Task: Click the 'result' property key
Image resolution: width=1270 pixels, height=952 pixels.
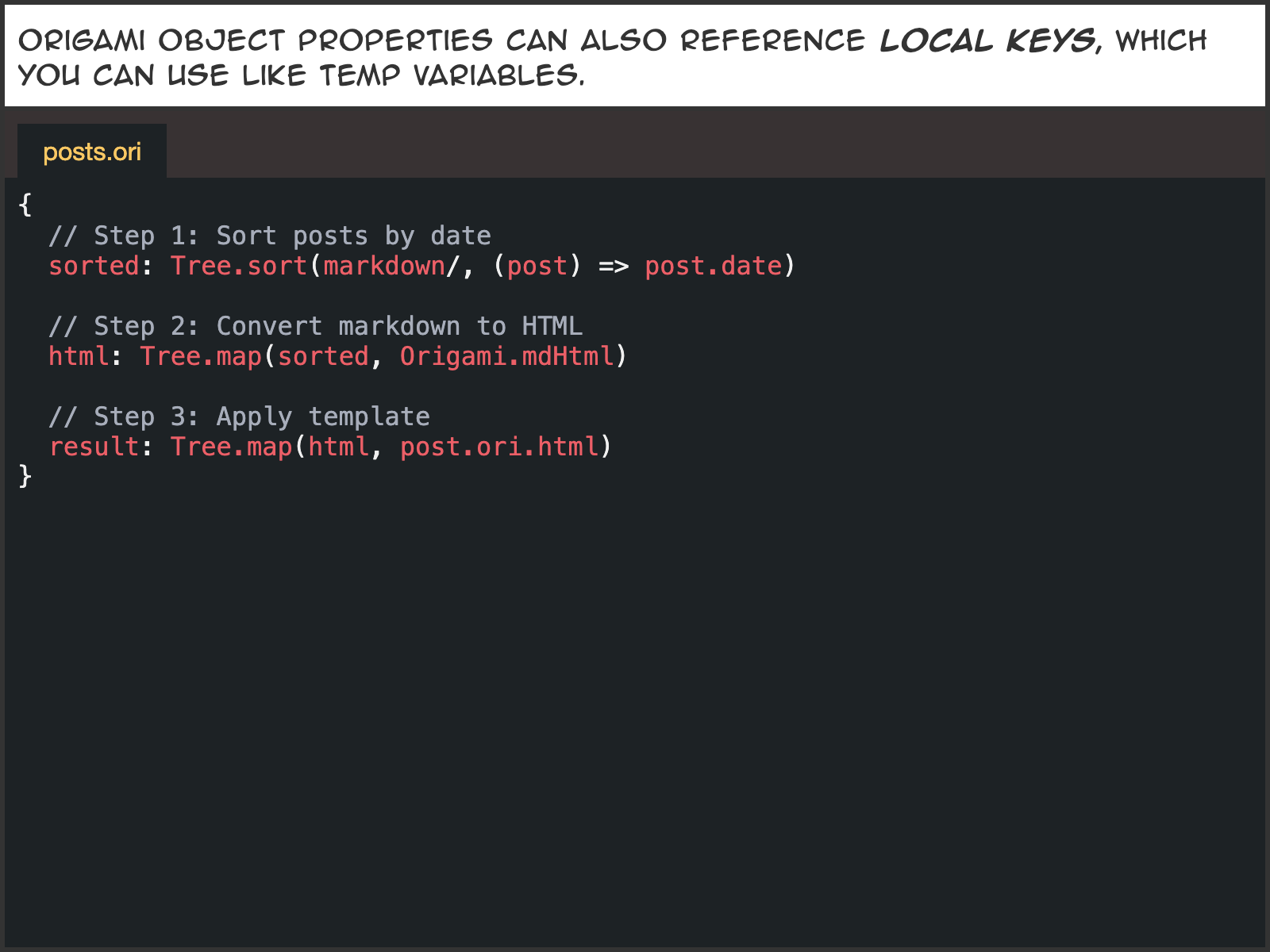Action: (x=94, y=447)
